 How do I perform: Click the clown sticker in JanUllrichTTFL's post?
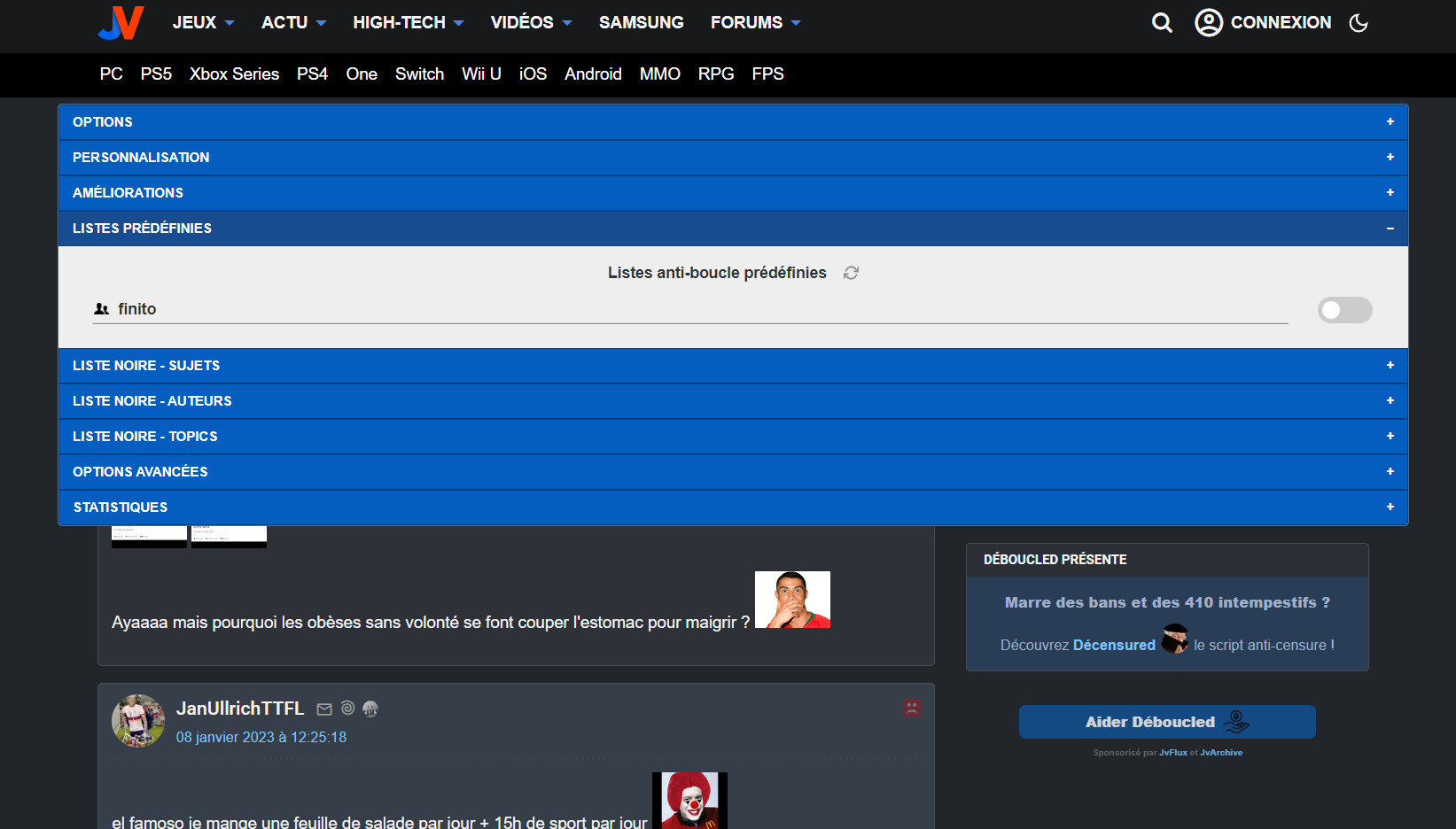(689, 801)
